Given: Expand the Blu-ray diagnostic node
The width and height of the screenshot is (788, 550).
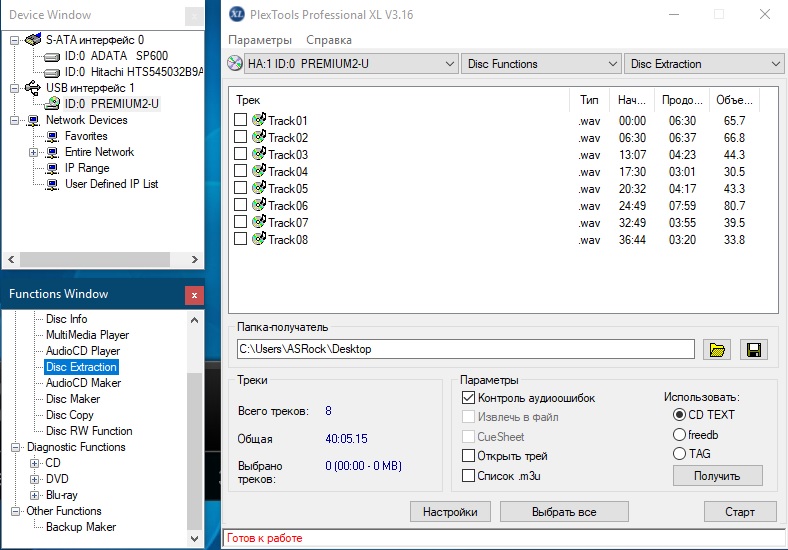Looking at the screenshot, I should [x=34, y=495].
